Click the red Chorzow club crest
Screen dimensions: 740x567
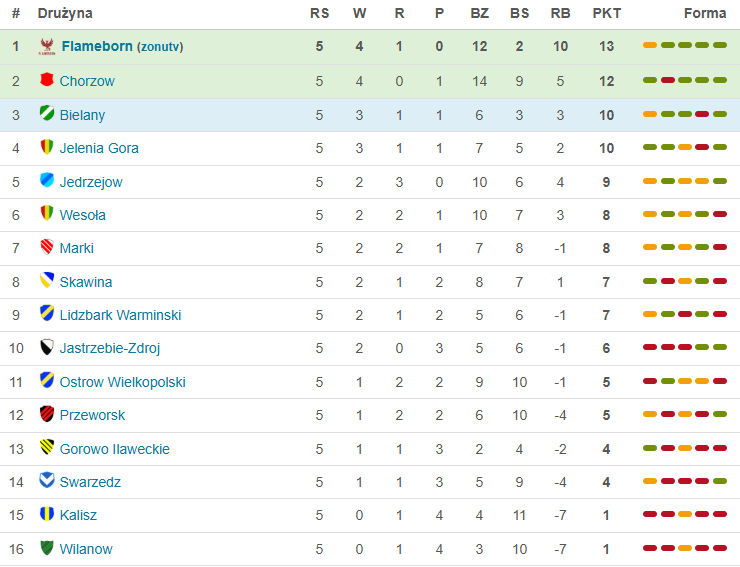(x=46, y=80)
